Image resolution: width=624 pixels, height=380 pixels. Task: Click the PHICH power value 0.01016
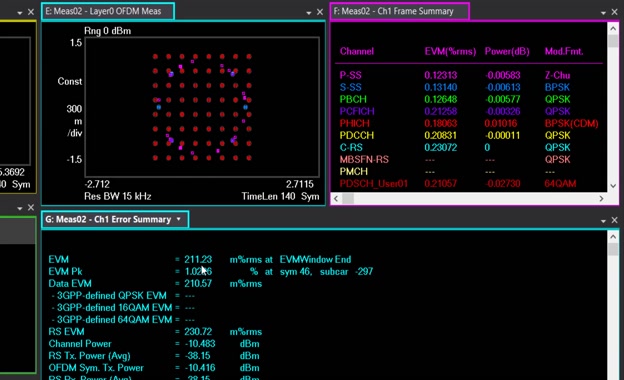(501, 123)
